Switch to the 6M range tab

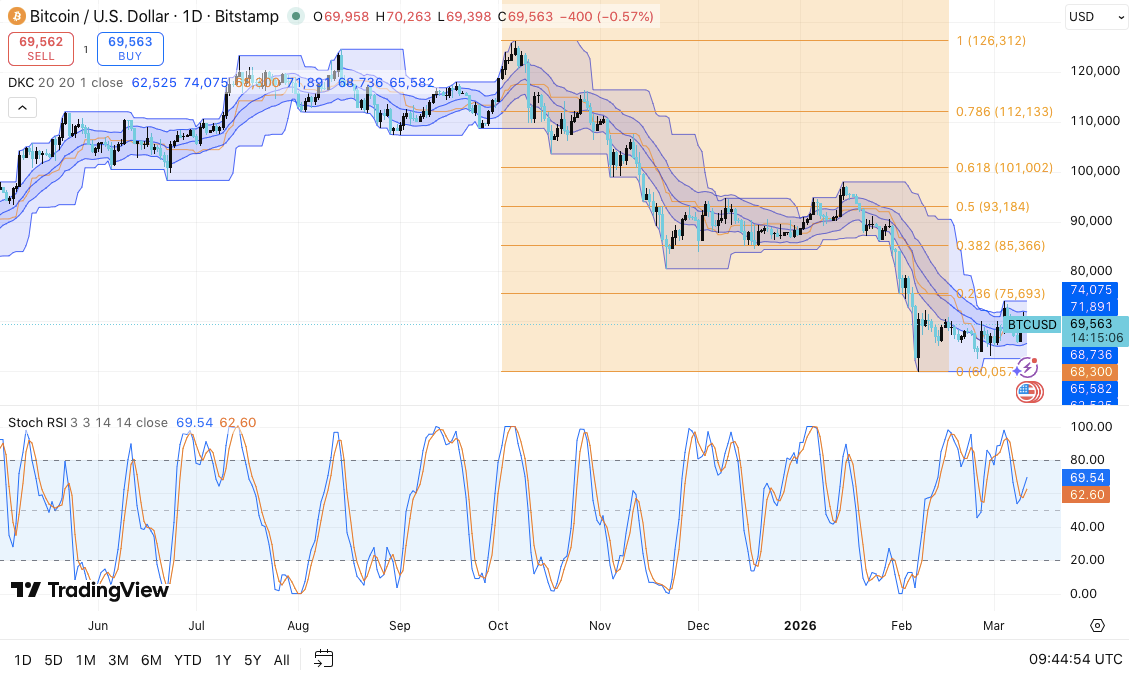[151, 660]
